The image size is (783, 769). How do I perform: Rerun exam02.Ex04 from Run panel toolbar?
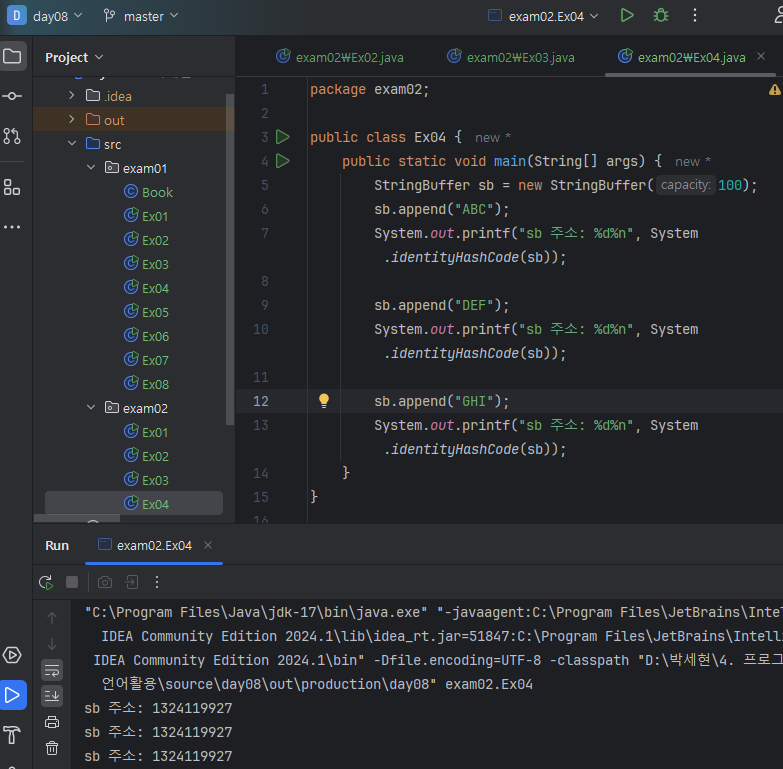pos(45,582)
